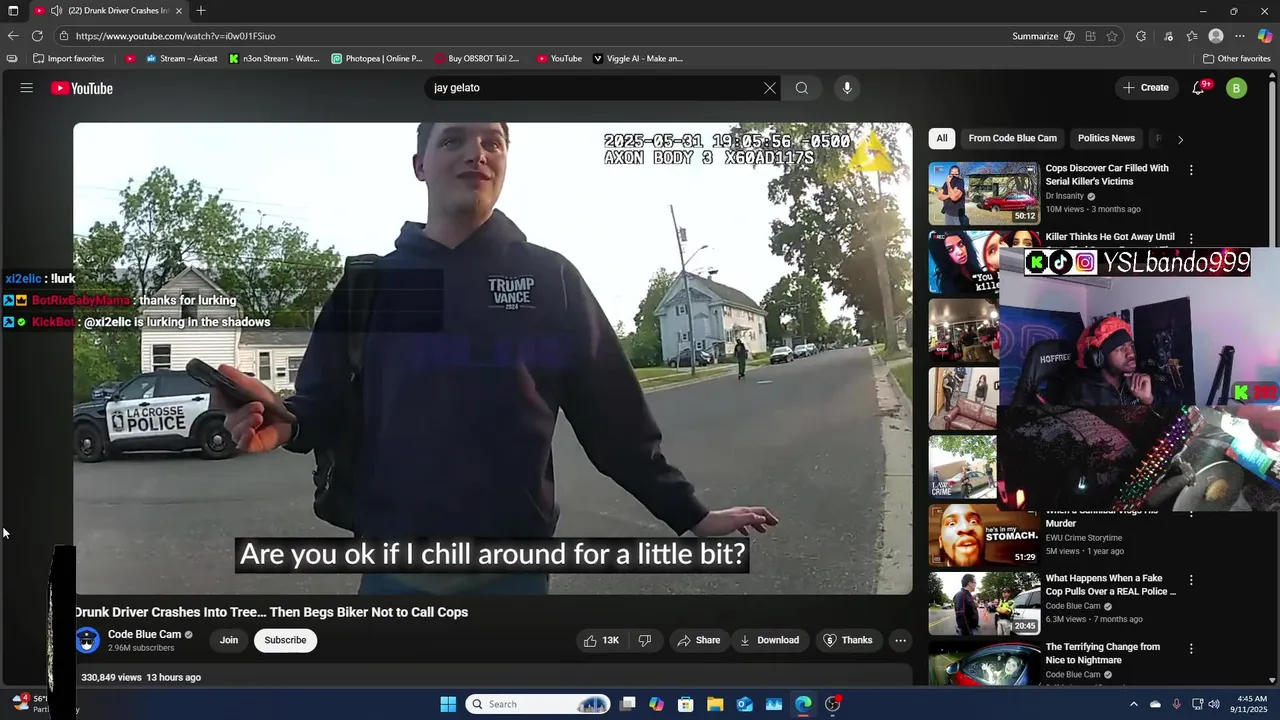The height and width of the screenshot is (720, 1280).
Task: Click the Edge address bar URL
Action: click(x=176, y=36)
